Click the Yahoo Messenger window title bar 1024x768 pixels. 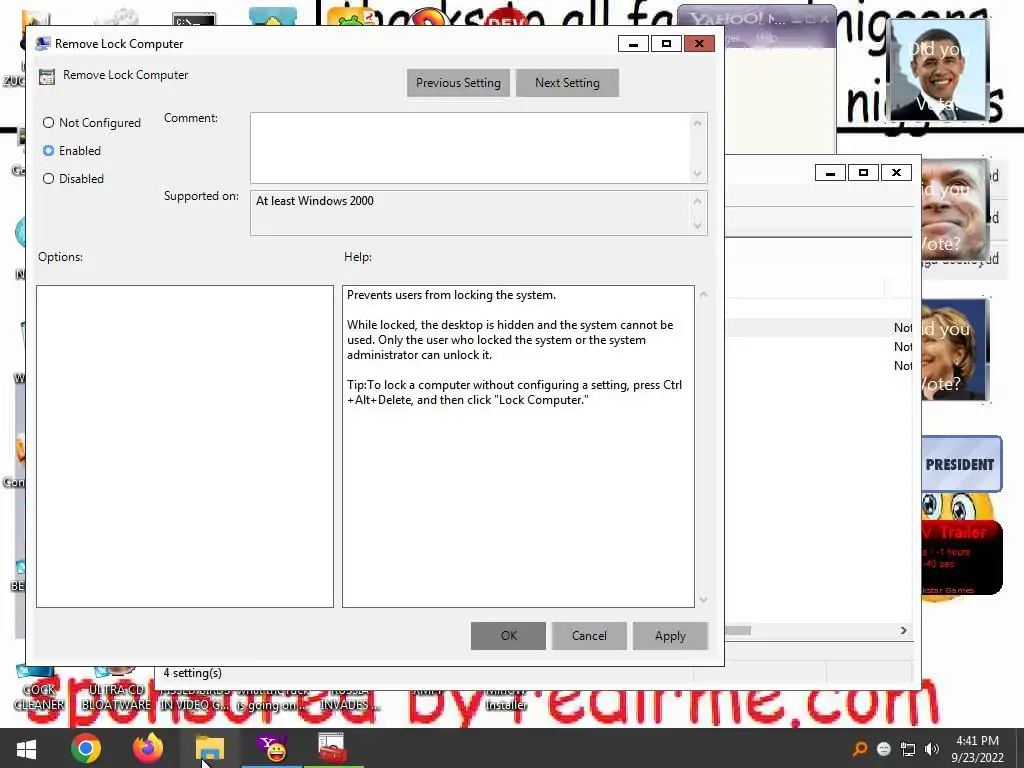point(758,18)
